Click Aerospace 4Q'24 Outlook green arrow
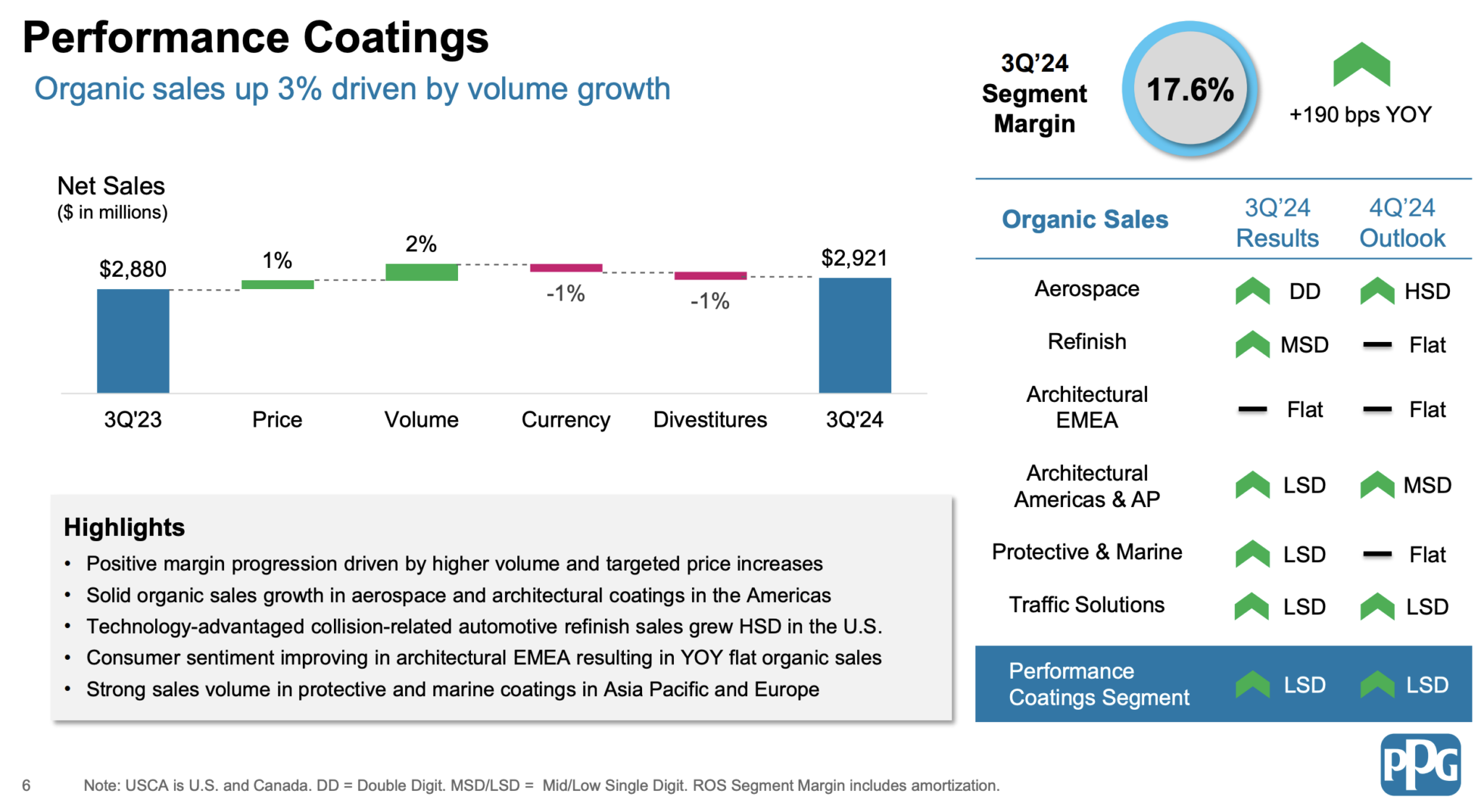The width and height of the screenshot is (1484, 812). click(1377, 291)
